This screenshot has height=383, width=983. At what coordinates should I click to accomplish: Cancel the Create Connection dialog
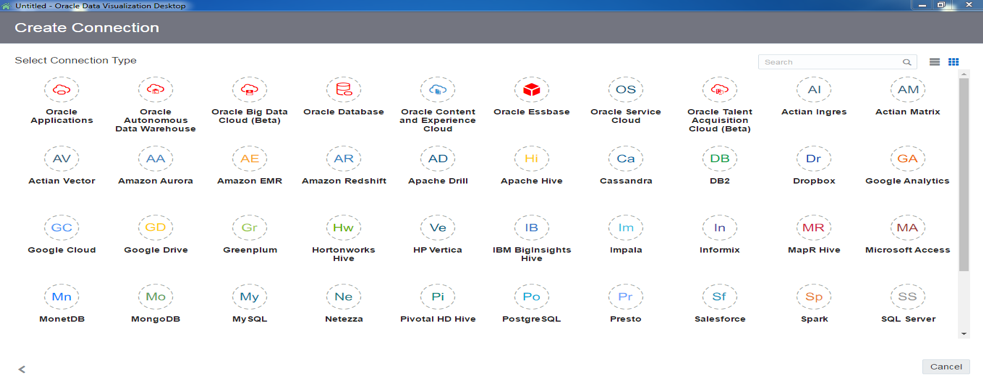click(x=945, y=367)
